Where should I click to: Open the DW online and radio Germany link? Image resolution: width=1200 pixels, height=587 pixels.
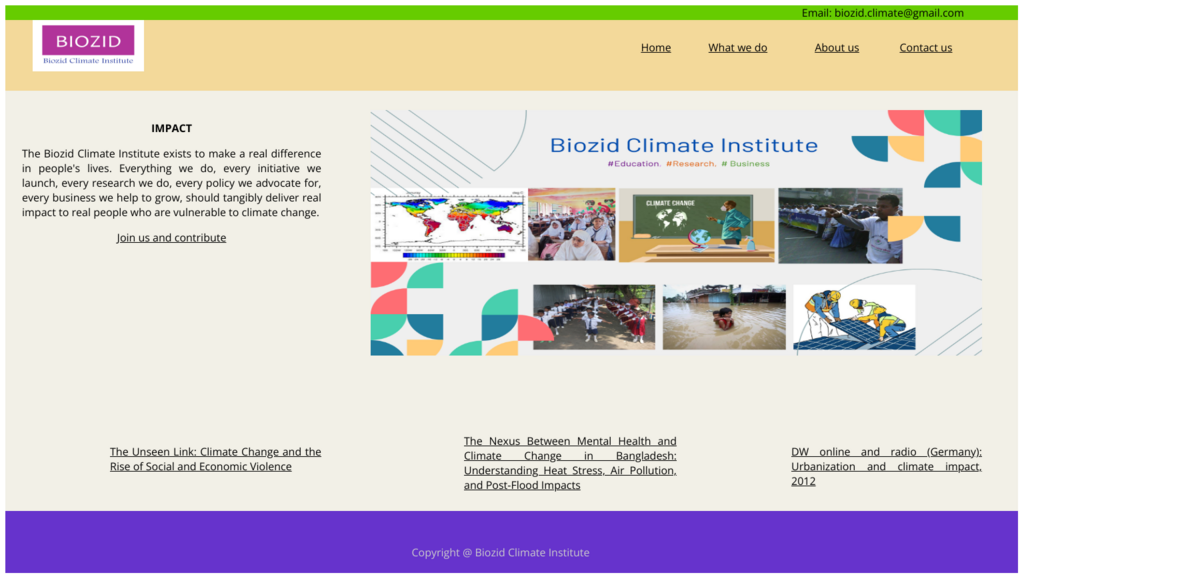click(x=886, y=466)
